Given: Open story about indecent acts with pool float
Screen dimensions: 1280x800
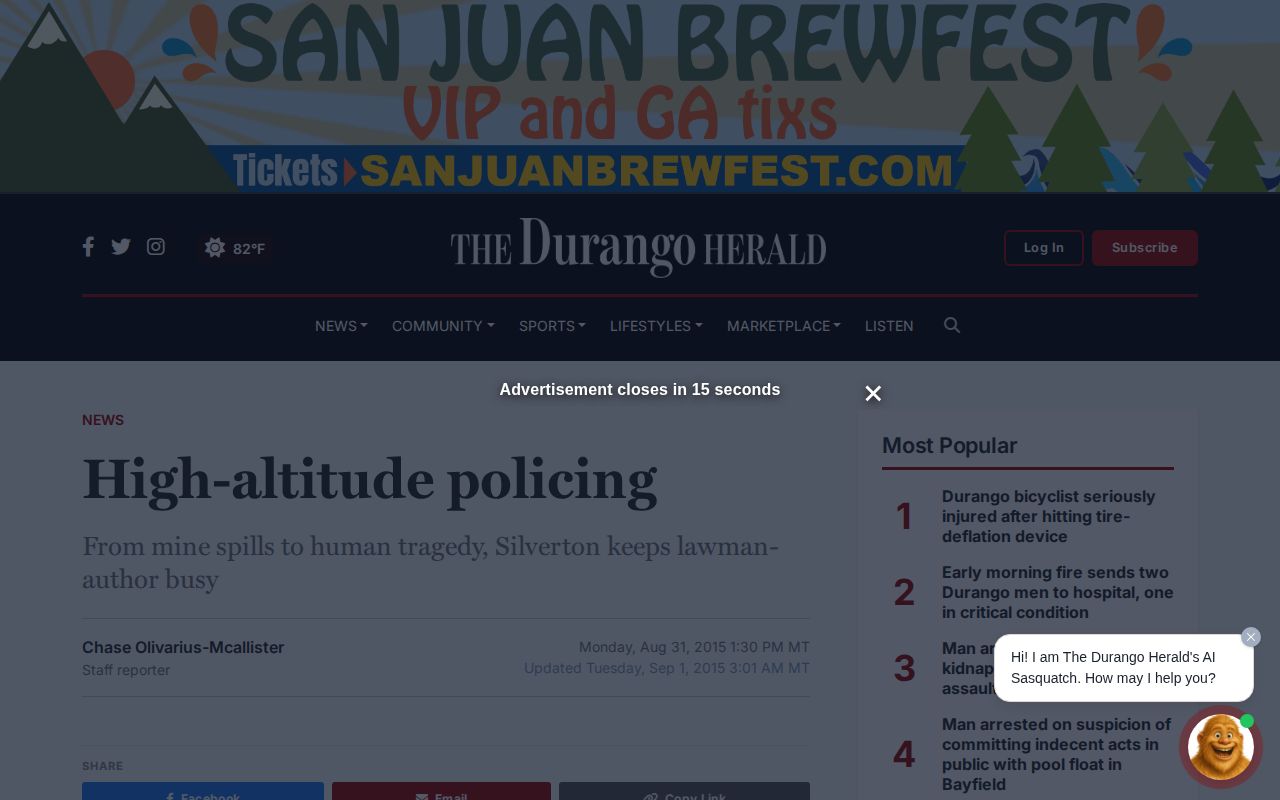Looking at the screenshot, I should (x=1056, y=754).
